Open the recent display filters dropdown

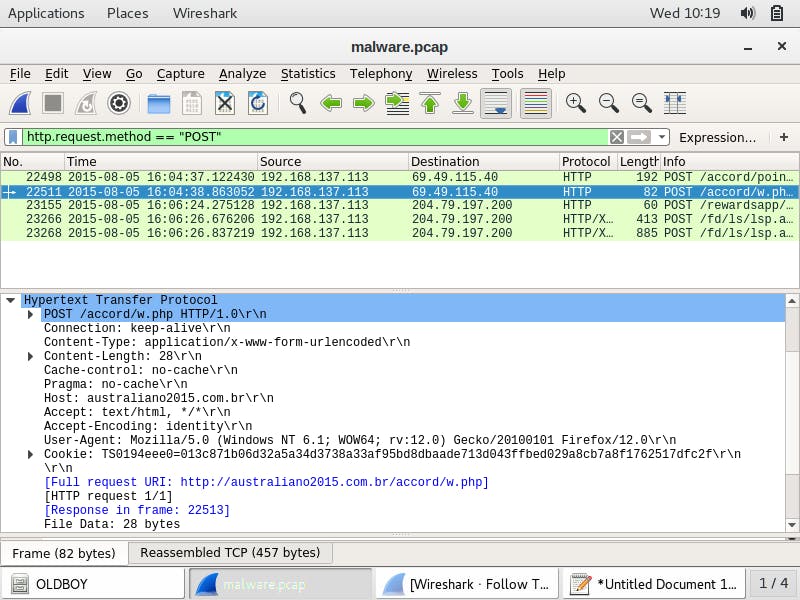(x=662, y=137)
